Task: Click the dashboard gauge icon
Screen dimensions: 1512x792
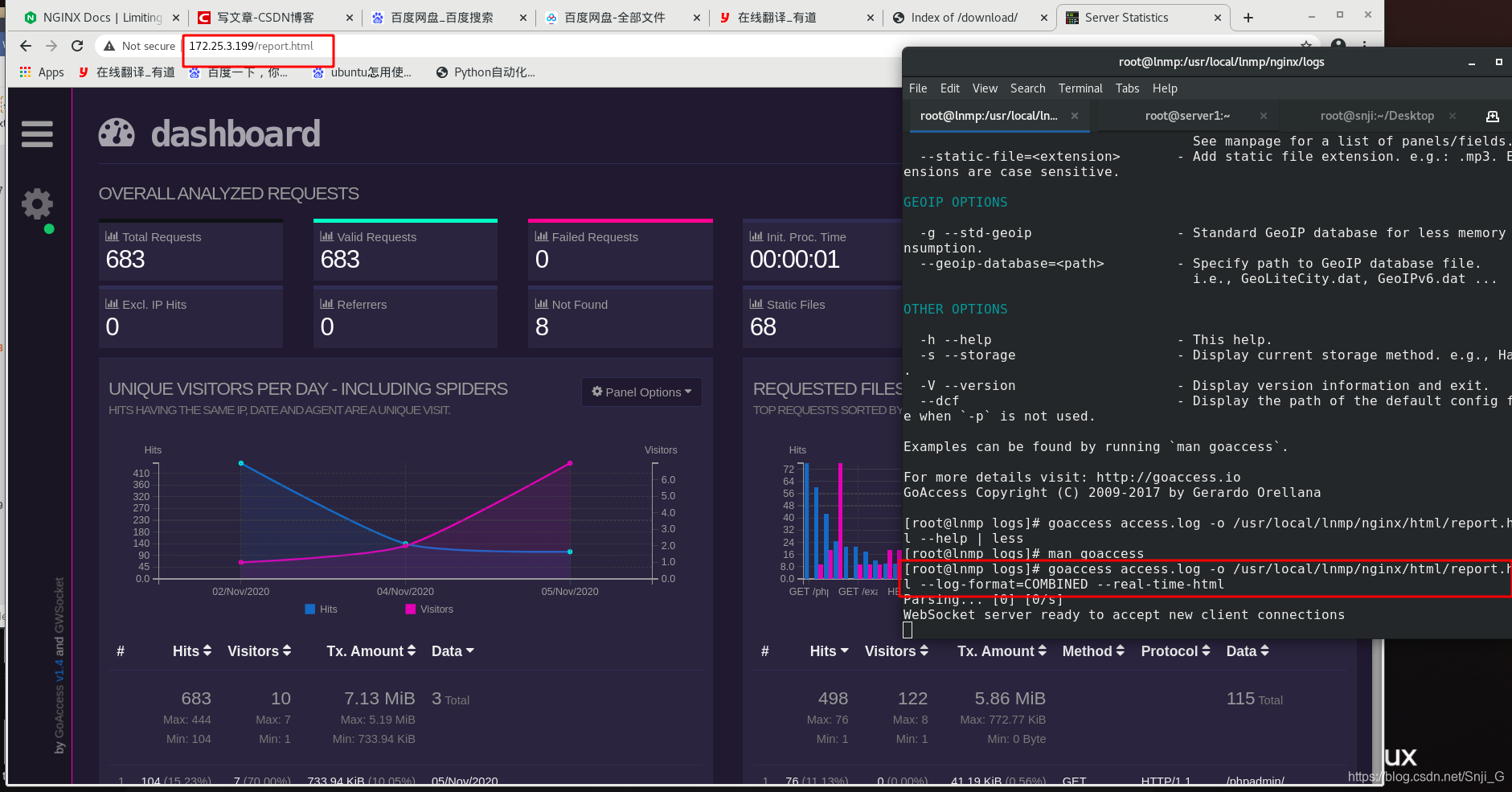Action: pyautogui.click(x=117, y=133)
